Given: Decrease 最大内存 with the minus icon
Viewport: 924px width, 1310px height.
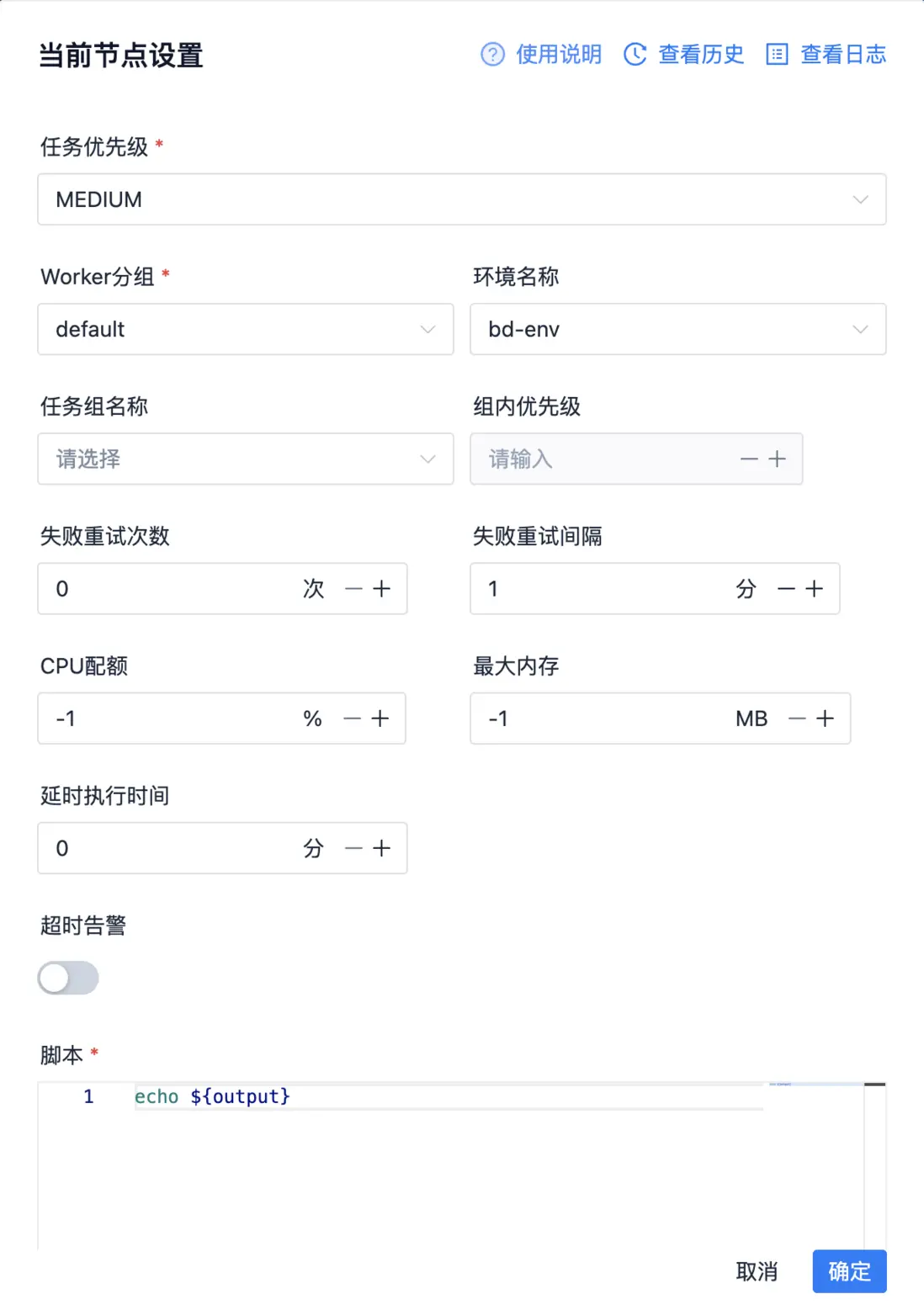Looking at the screenshot, I should pyautogui.click(x=797, y=719).
